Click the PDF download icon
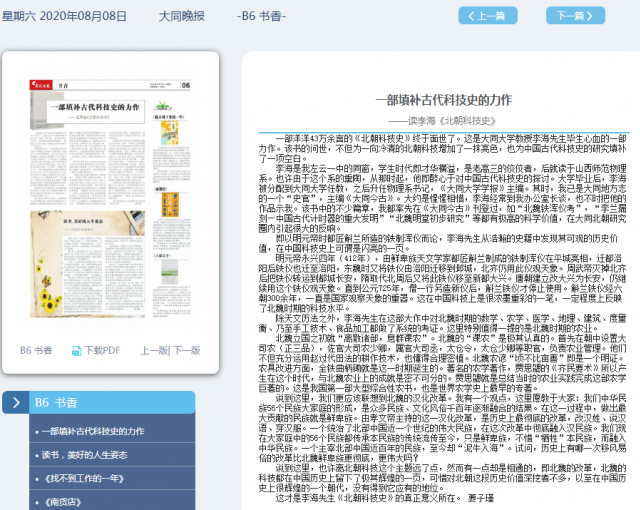The image size is (640, 510). (76, 351)
